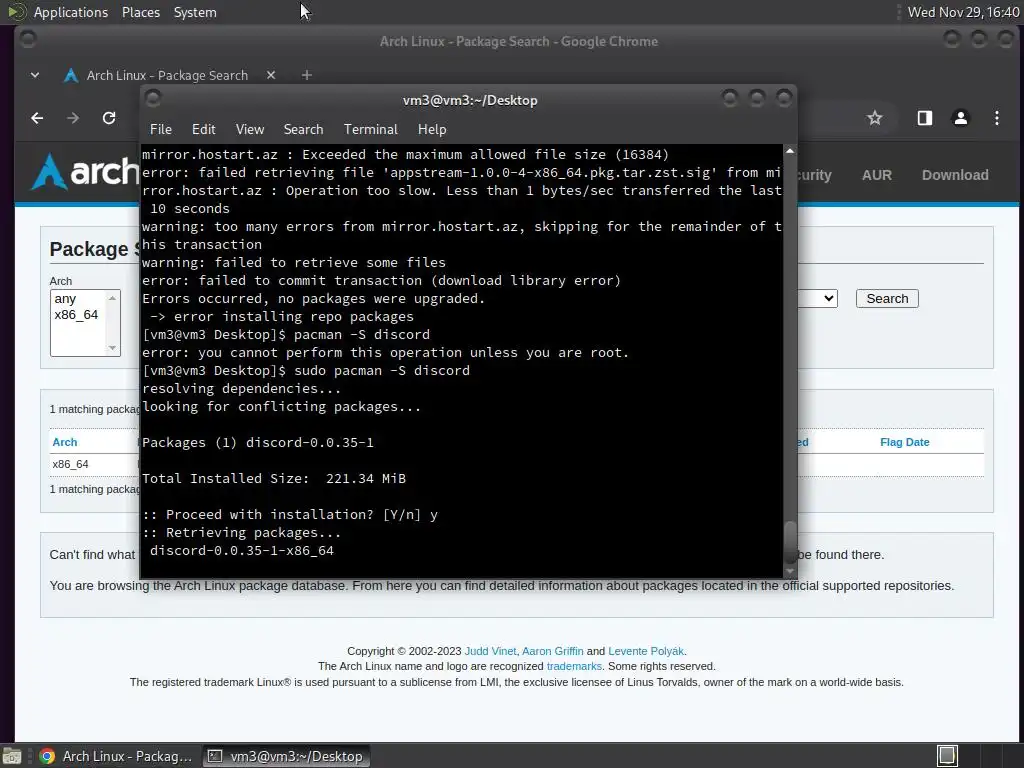Click Arch listbox scroll down arrow
The image size is (1024, 768).
coord(112,348)
